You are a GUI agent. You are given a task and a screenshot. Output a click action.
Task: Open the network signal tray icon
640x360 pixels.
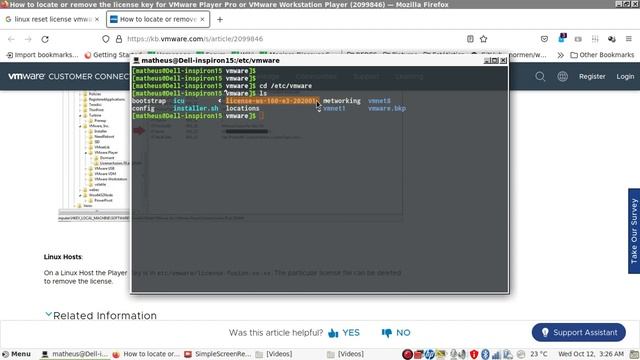pos(496,354)
